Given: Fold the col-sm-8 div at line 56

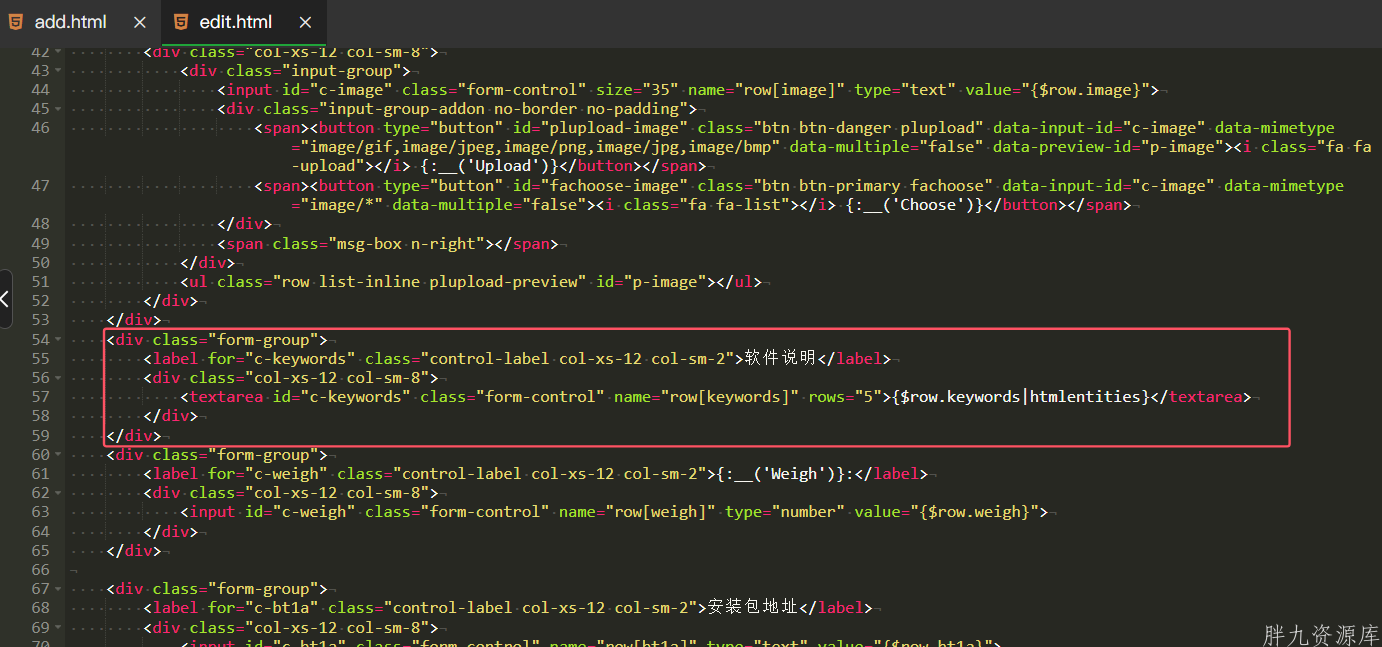Looking at the screenshot, I should coord(58,378).
